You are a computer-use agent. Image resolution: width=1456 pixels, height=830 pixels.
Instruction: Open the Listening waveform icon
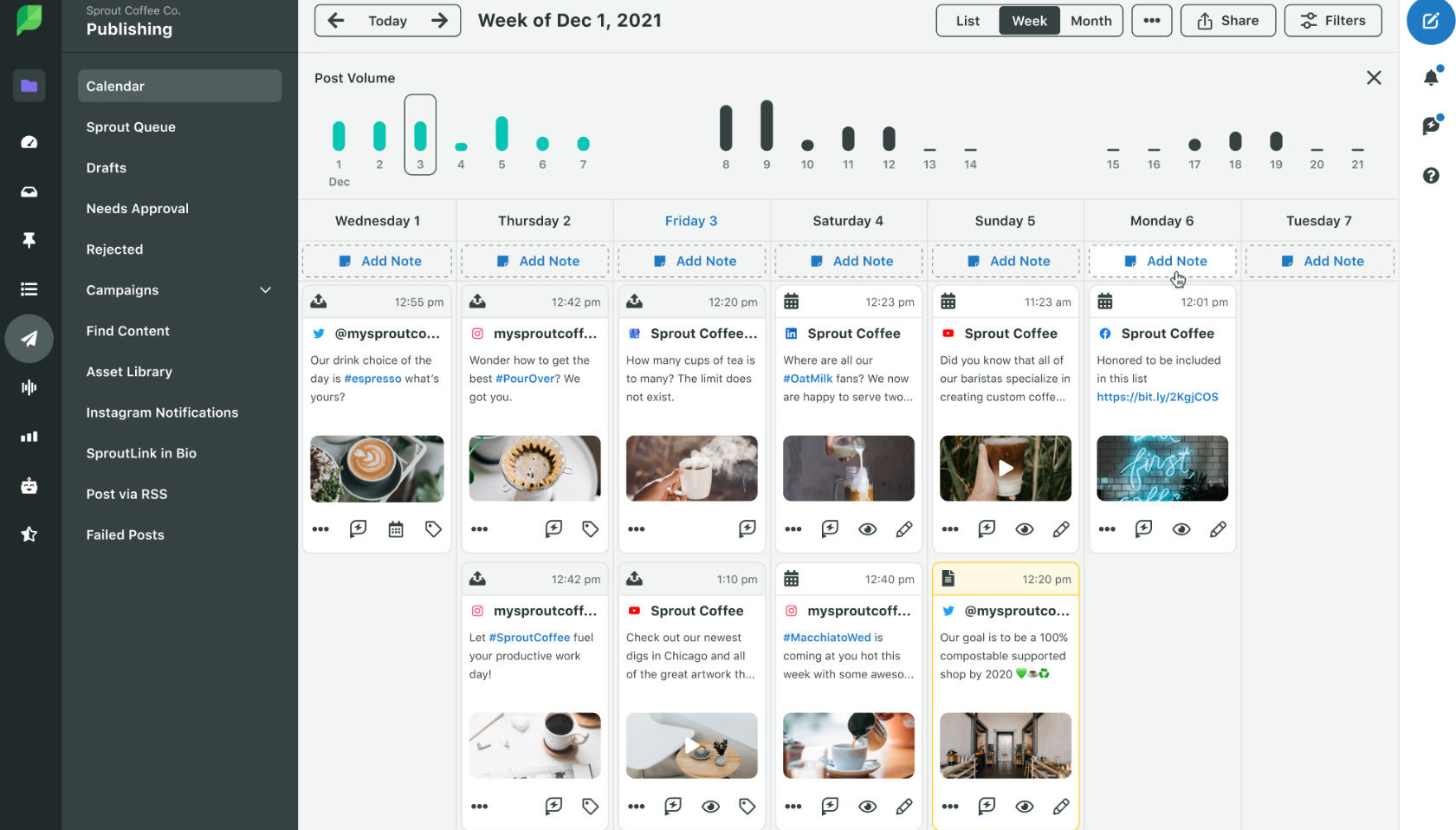coord(29,387)
